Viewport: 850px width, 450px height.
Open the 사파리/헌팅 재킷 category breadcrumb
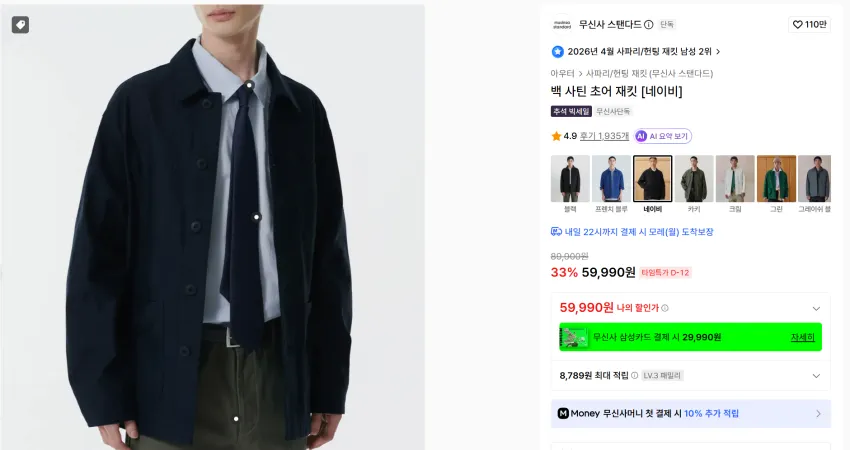649,73
